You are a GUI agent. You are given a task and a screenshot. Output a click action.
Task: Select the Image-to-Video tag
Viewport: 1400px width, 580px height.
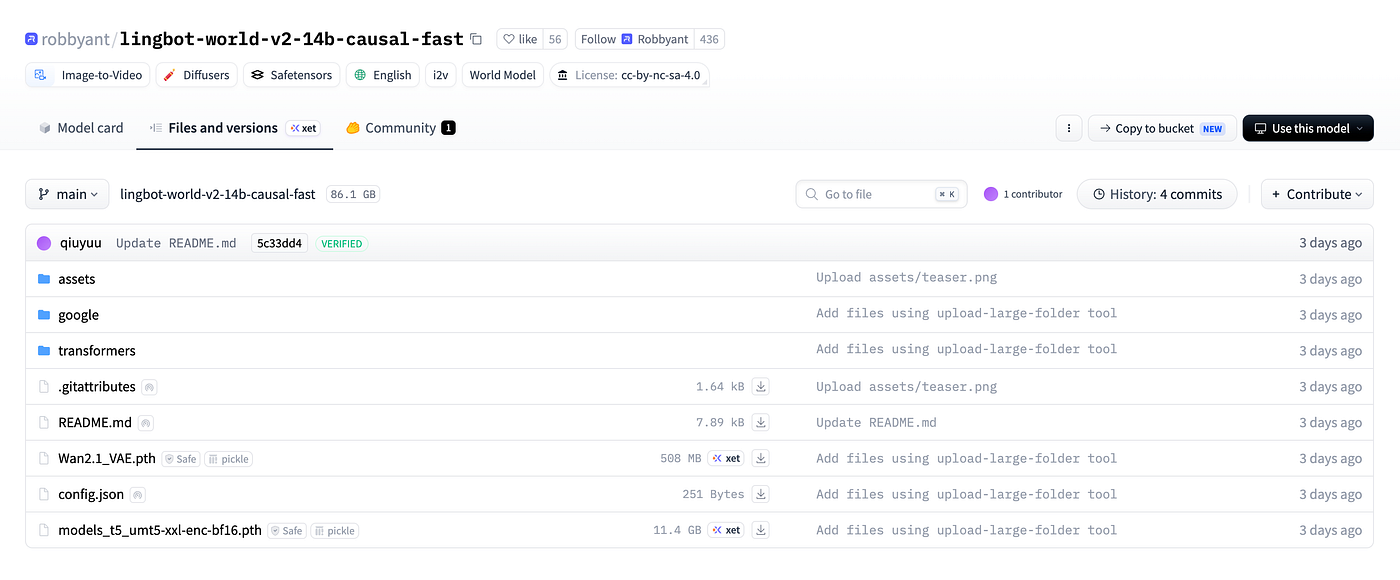coord(88,75)
